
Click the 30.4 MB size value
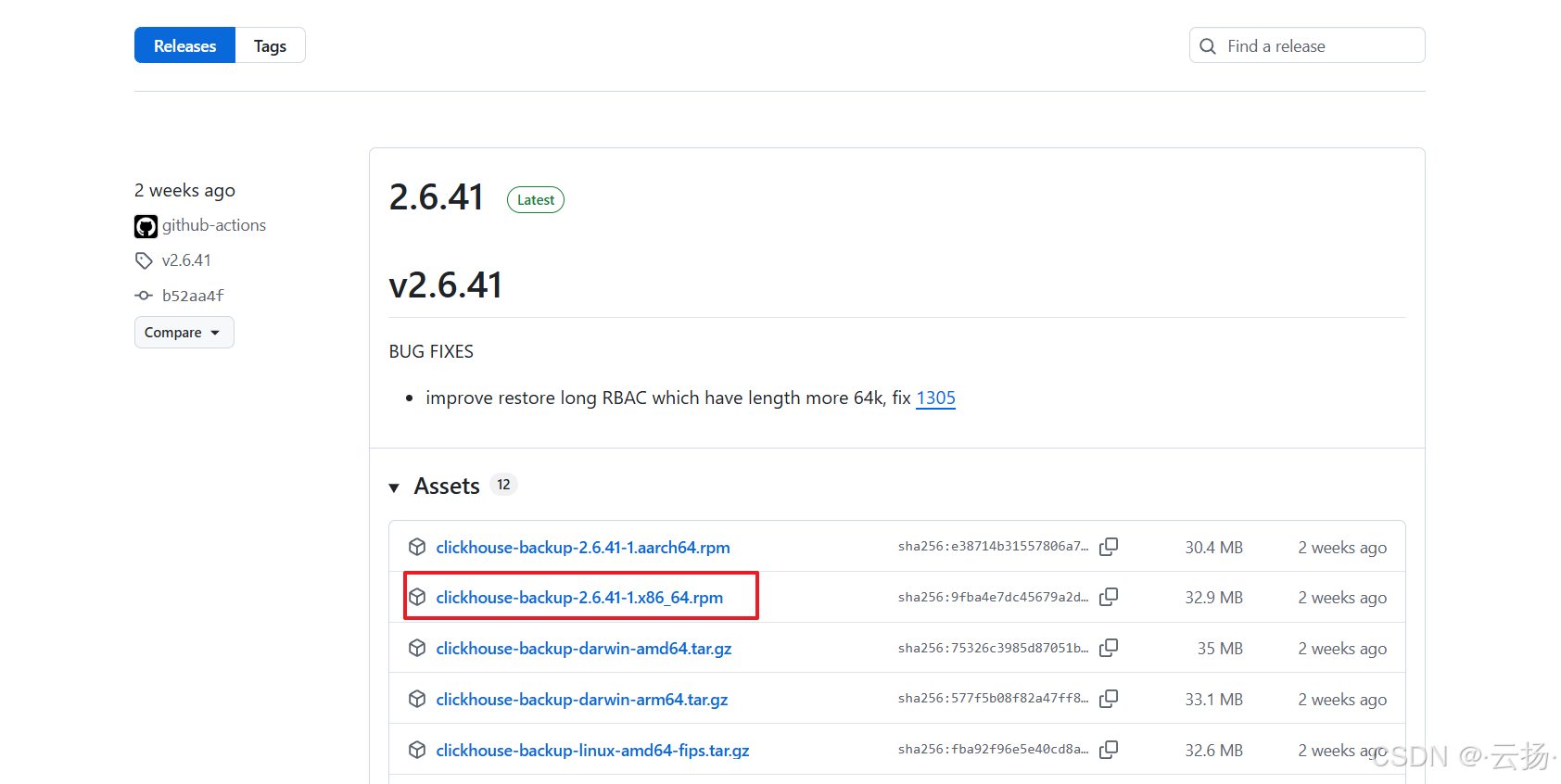tap(1213, 548)
